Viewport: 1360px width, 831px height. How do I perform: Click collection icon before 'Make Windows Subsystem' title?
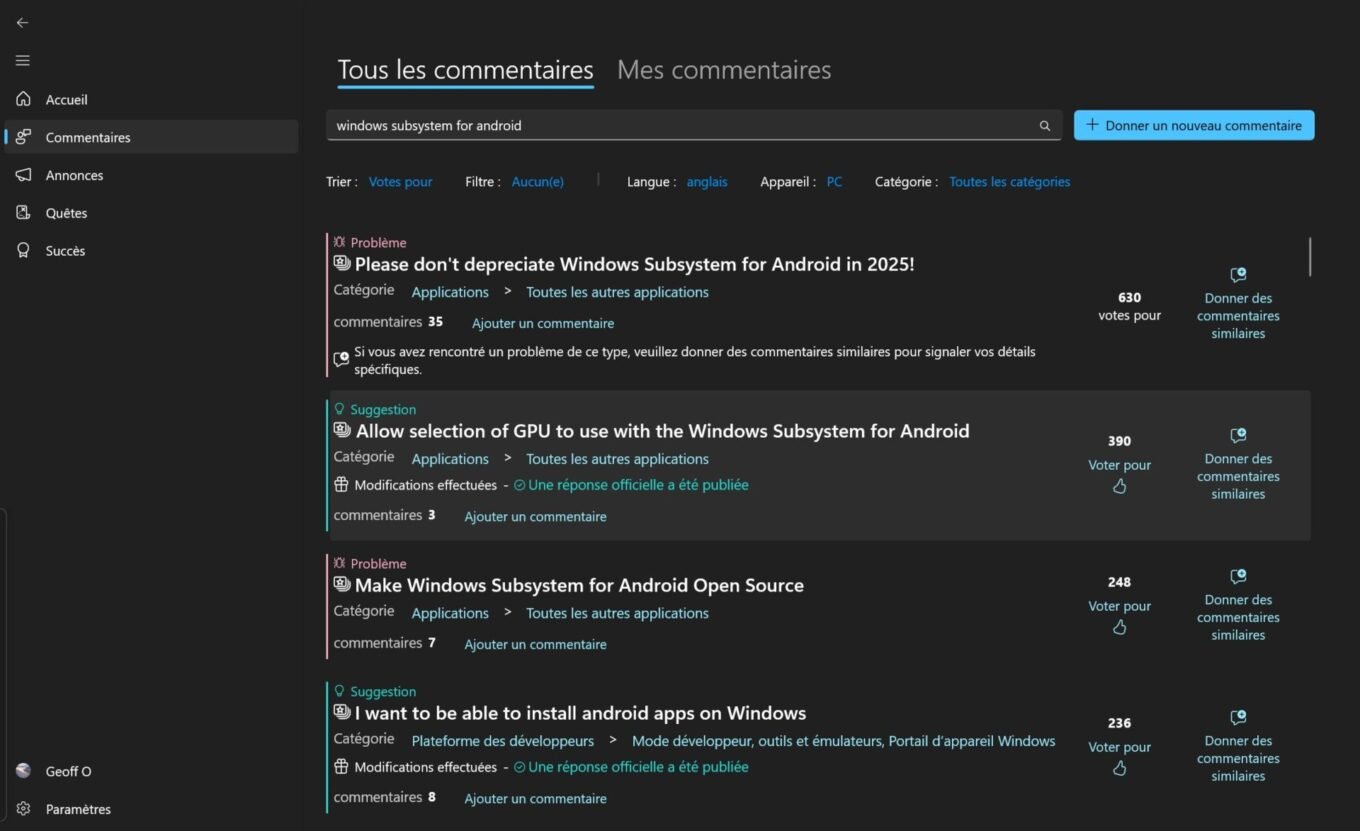342,585
